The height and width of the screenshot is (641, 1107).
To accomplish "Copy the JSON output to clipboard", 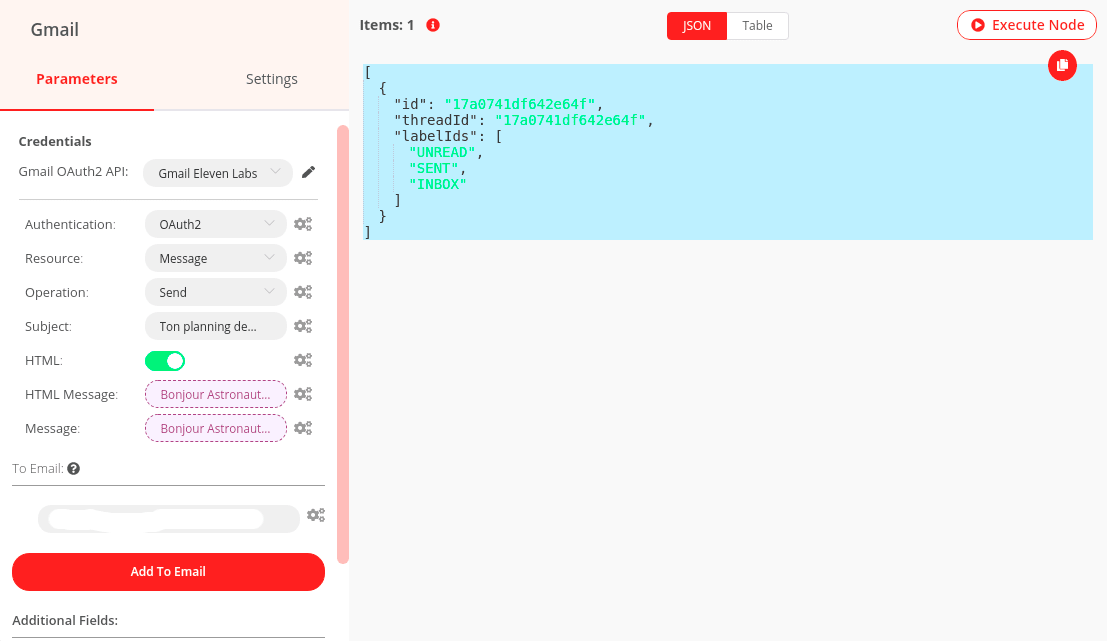I will coord(1062,65).
